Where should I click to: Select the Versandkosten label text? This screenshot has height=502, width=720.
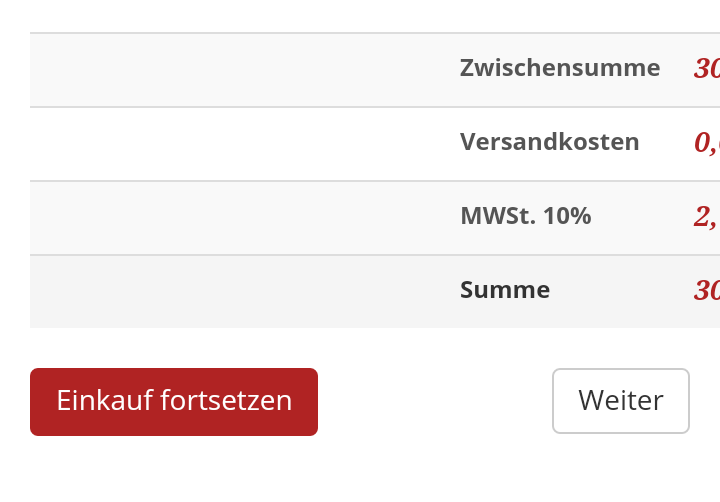[550, 142]
